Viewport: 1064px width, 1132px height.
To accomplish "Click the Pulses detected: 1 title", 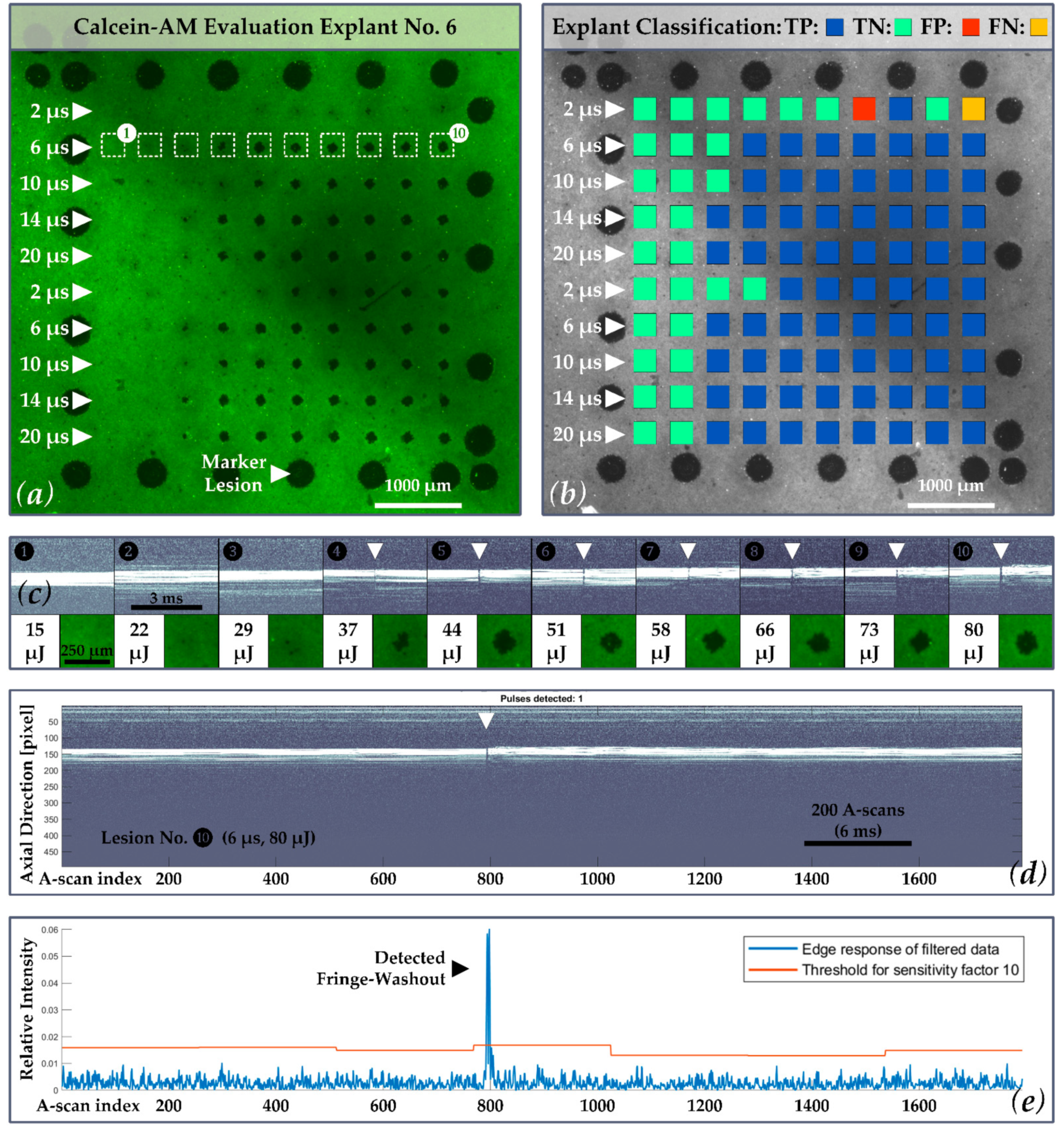I will tap(541, 698).
